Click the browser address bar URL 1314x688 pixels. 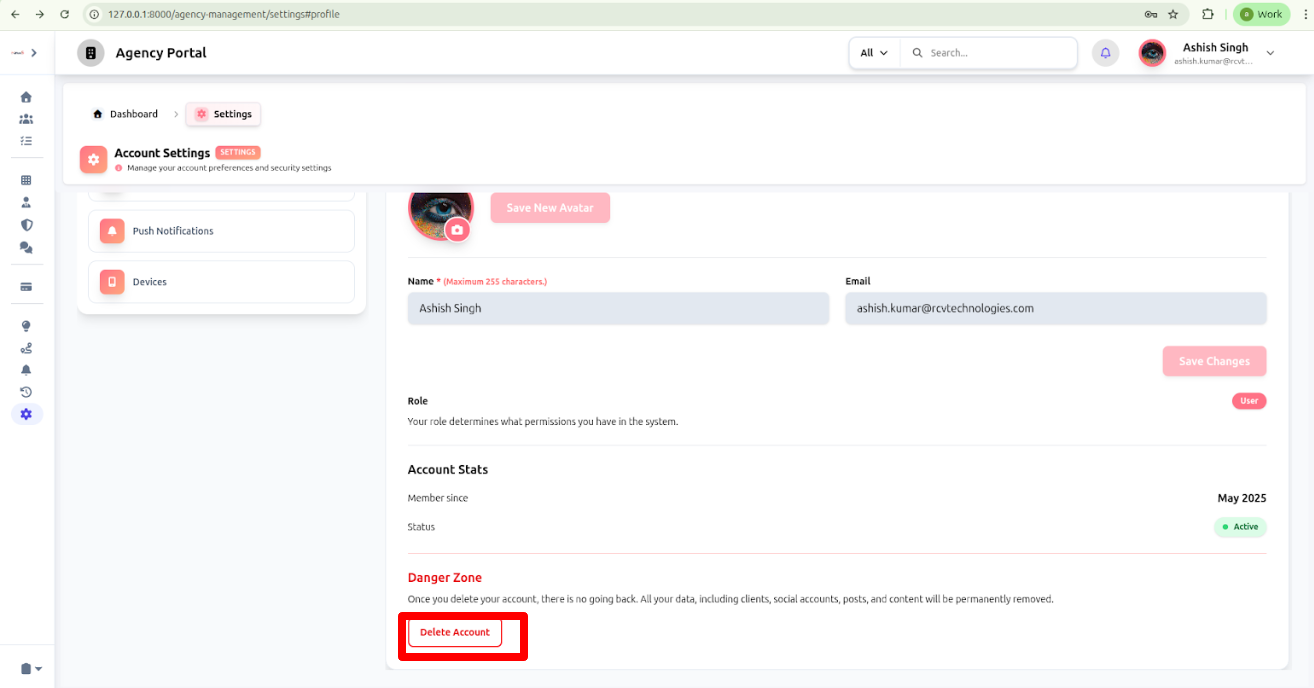[x=224, y=14]
